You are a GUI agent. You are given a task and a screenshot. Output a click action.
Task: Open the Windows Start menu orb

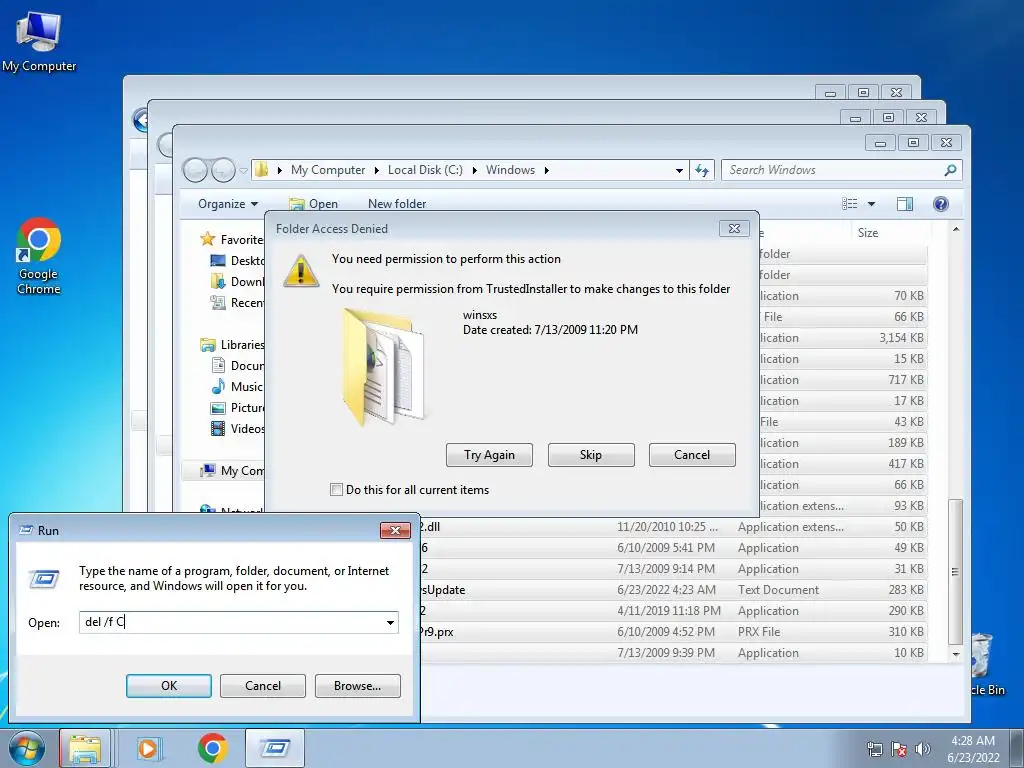[27, 748]
